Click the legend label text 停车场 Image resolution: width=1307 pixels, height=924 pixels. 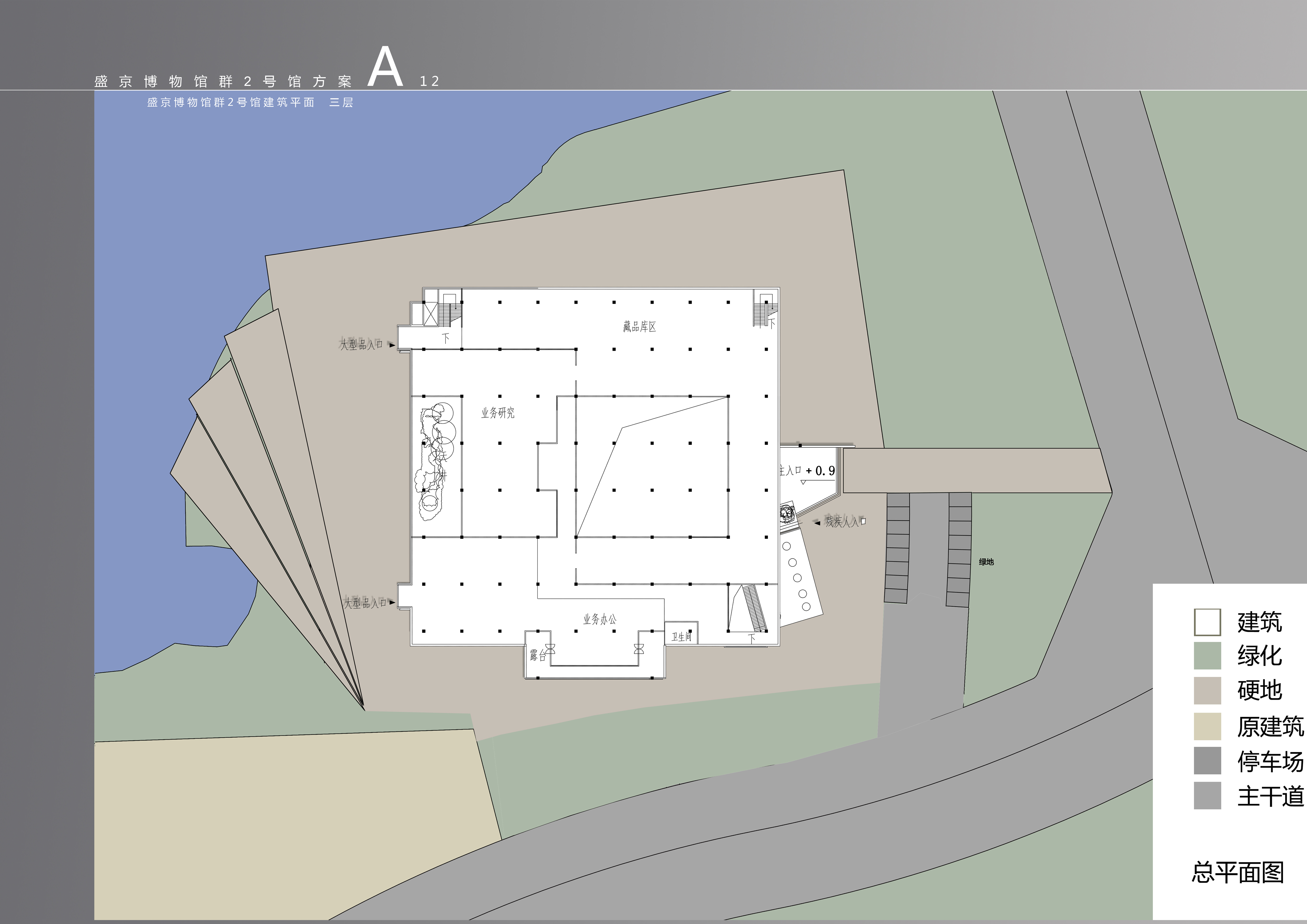coord(1271,761)
